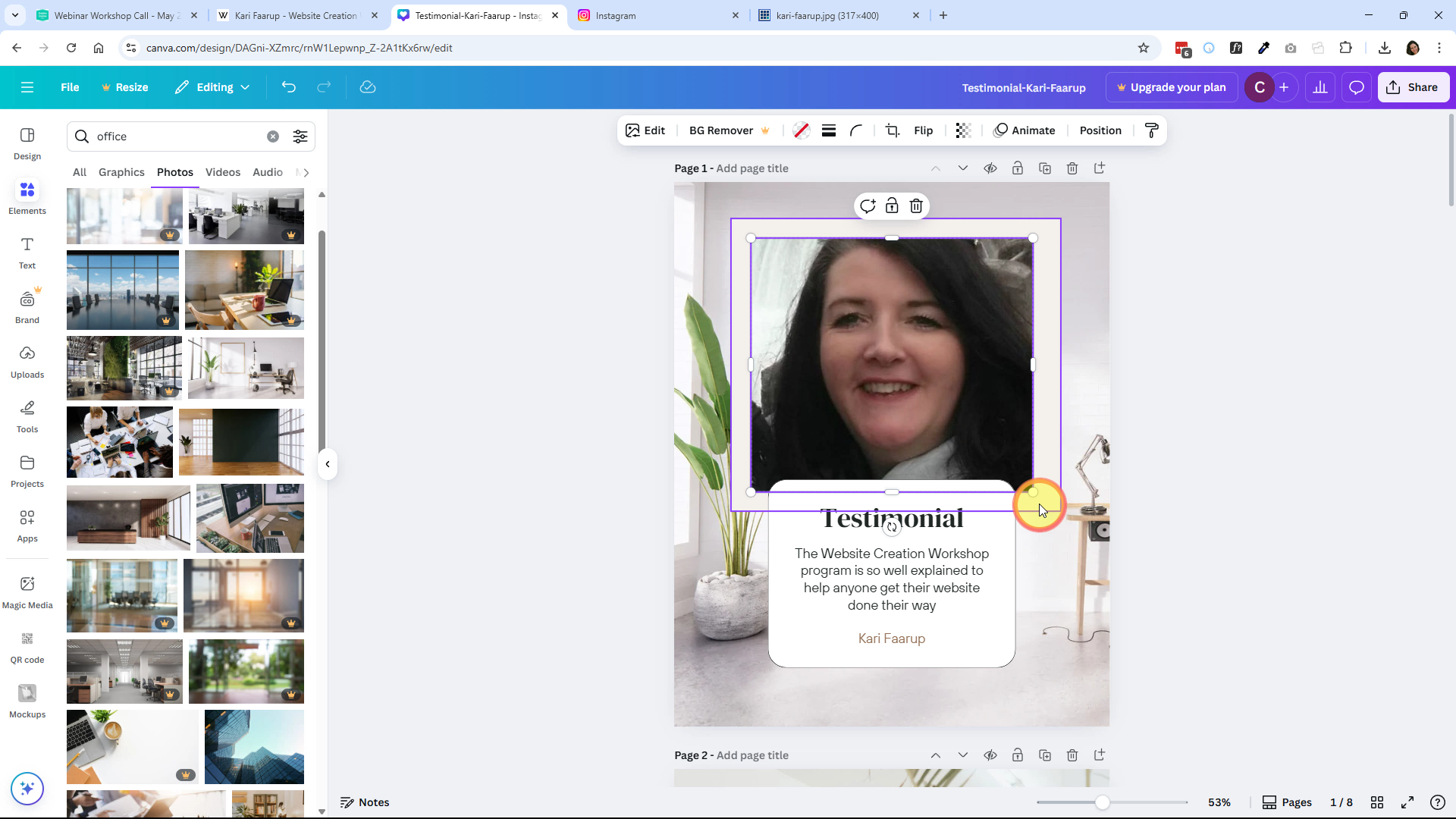
Task: Duplicate Page 1
Action: pos(1045,168)
